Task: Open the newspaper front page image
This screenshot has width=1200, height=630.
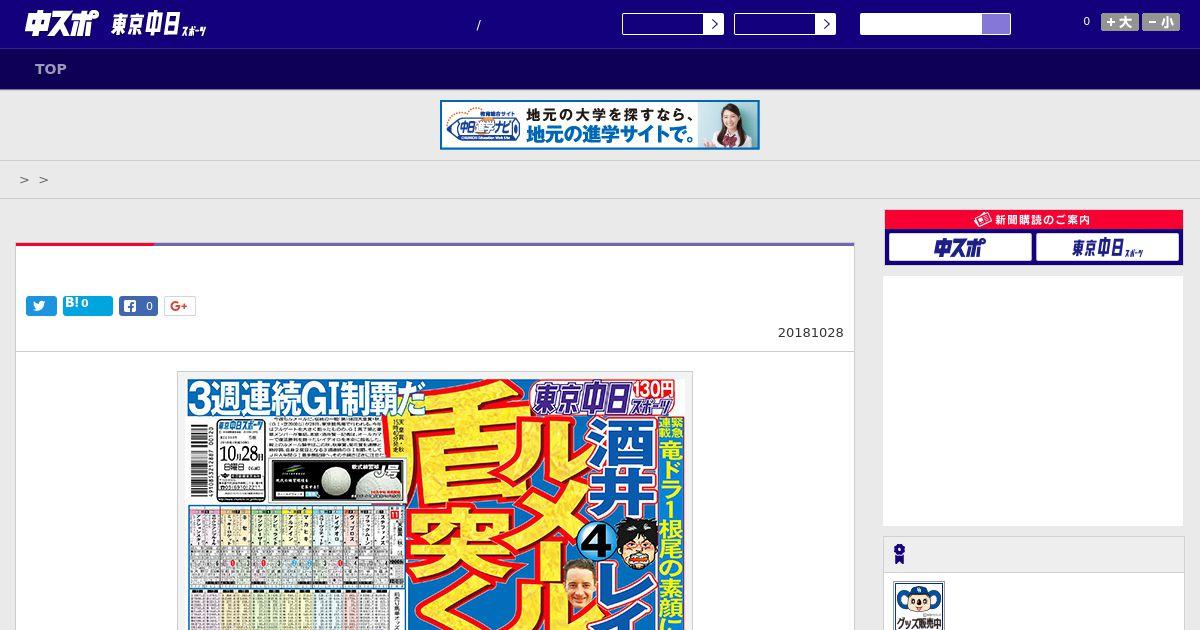Action: 435,501
